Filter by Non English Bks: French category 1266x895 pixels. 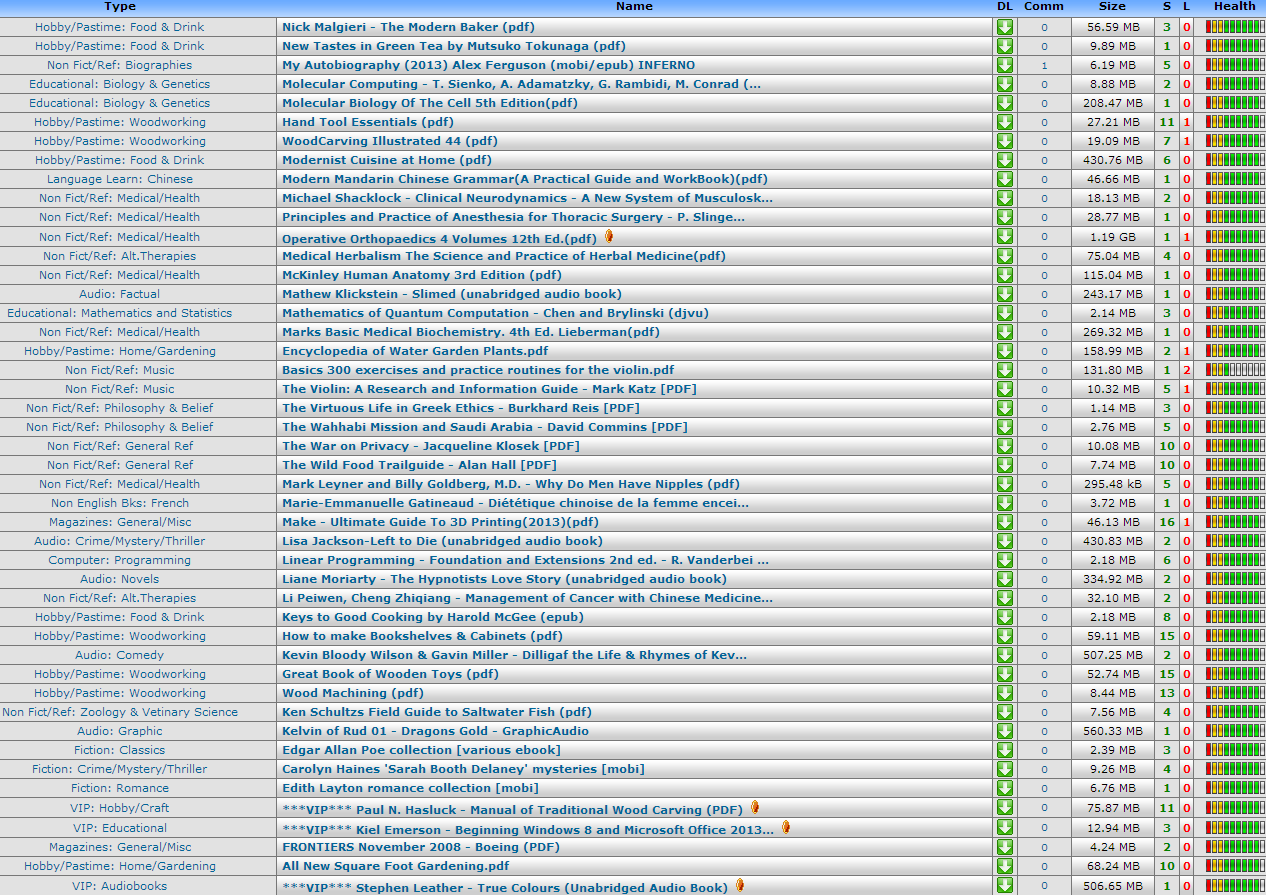(120, 503)
